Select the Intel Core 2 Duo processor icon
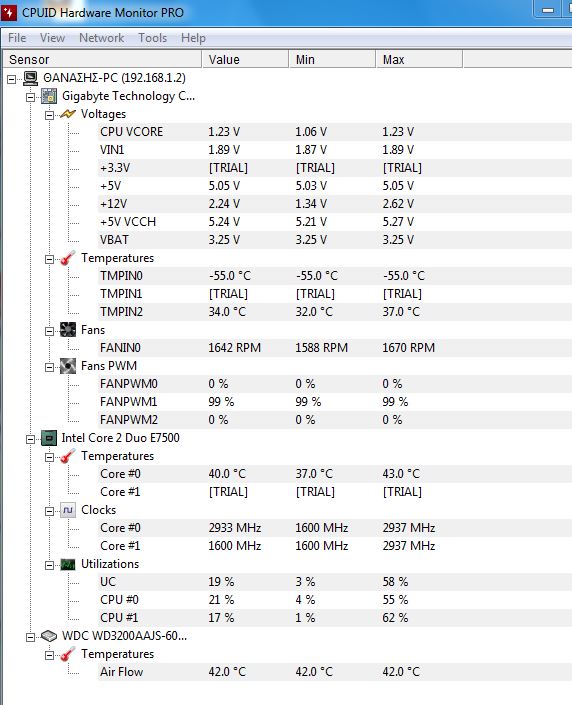This screenshot has width=572, height=705. pos(49,438)
